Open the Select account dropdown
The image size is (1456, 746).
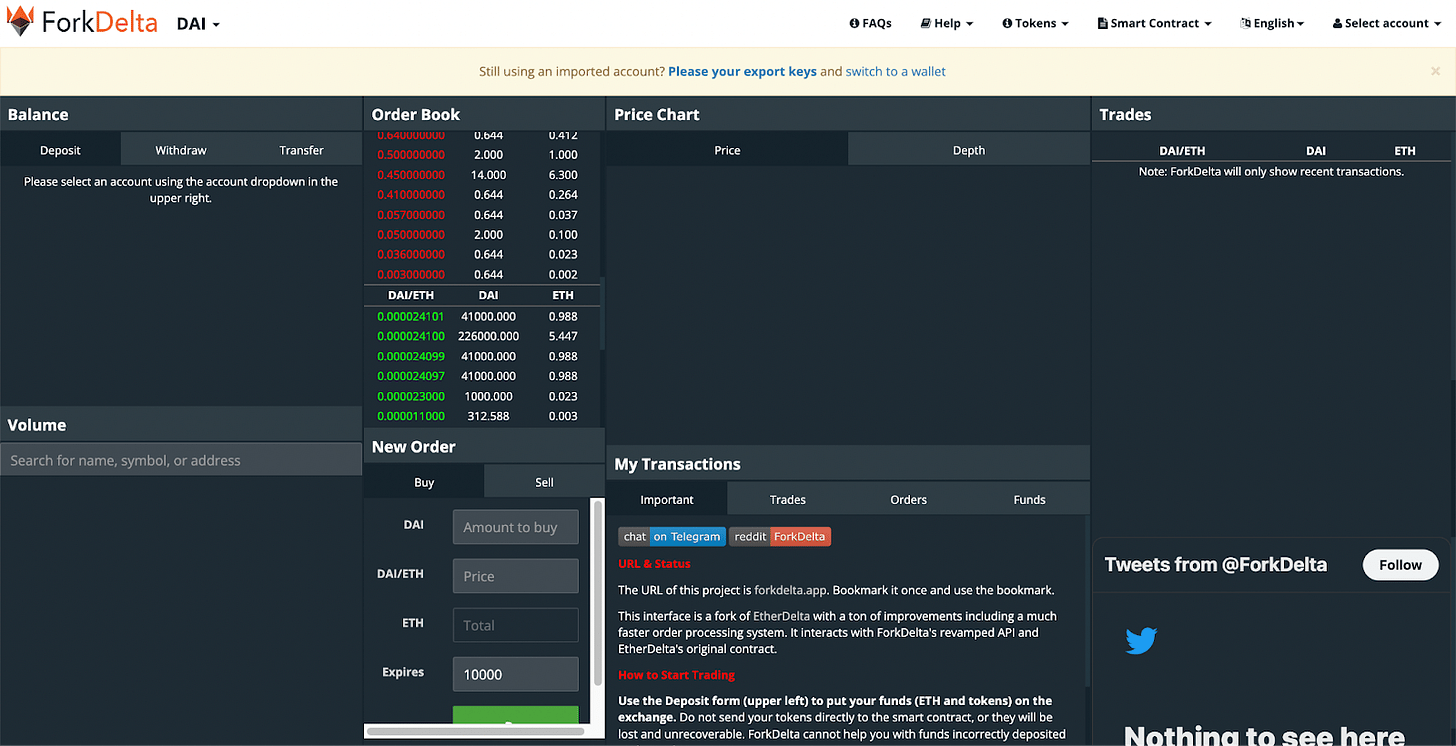(x=1386, y=23)
